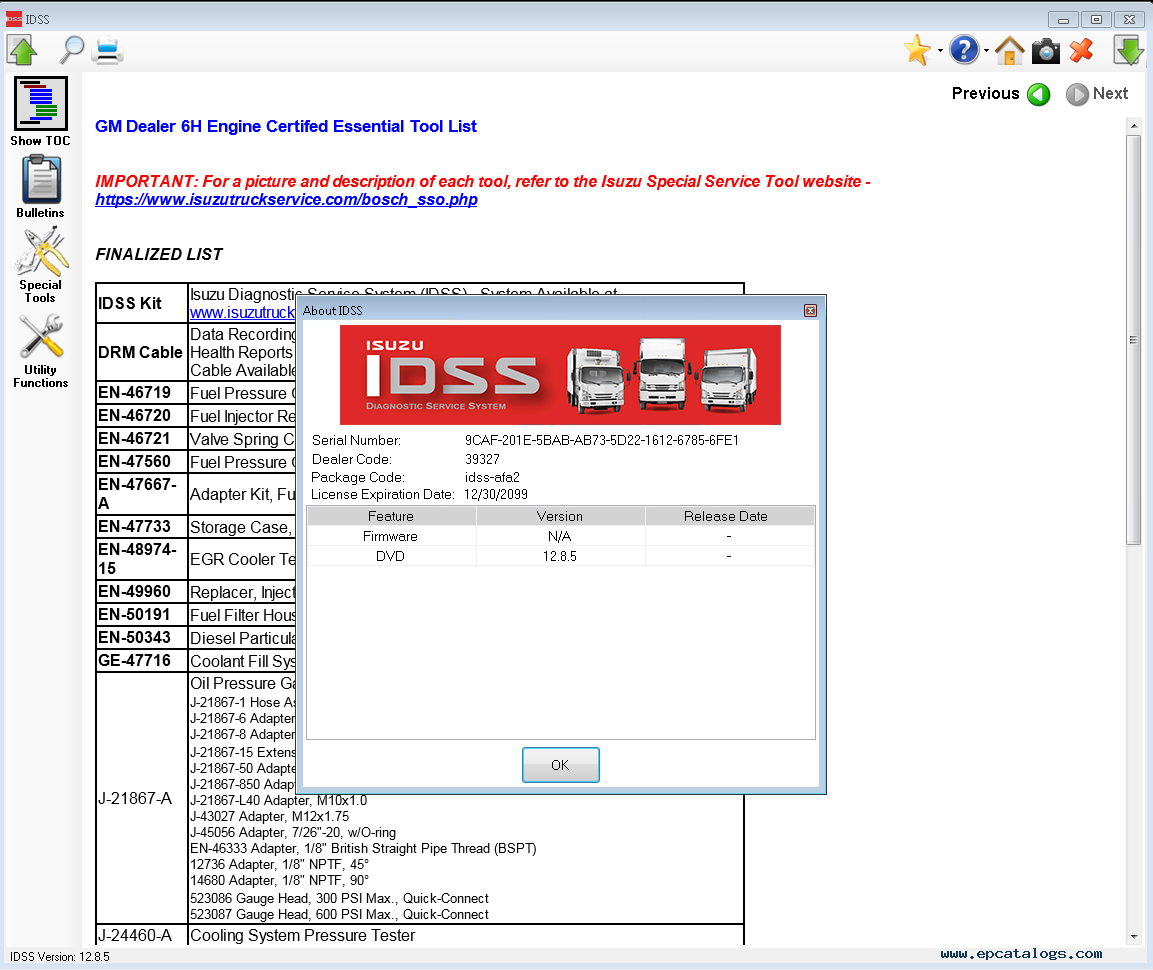Close the About IDSS dialog
Image resolution: width=1153 pixels, height=970 pixels.
tap(810, 310)
